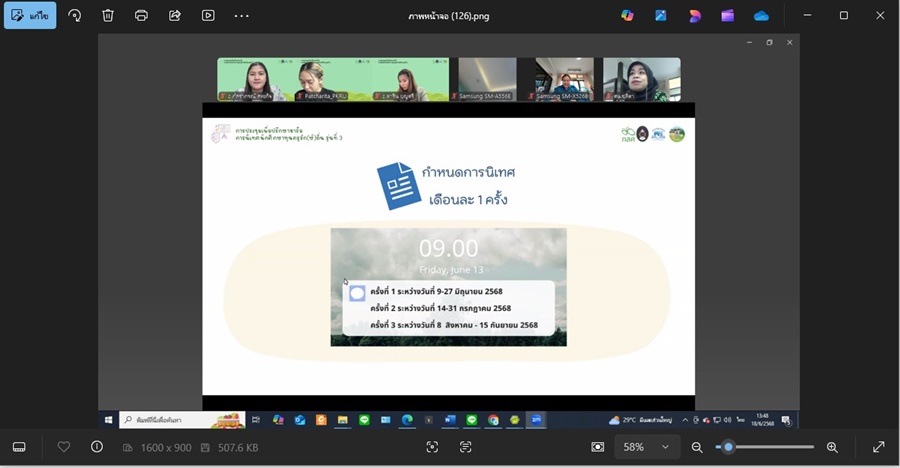Open print dialog with the printer icon
Image resolution: width=900 pixels, height=468 pixels.
[x=141, y=16]
